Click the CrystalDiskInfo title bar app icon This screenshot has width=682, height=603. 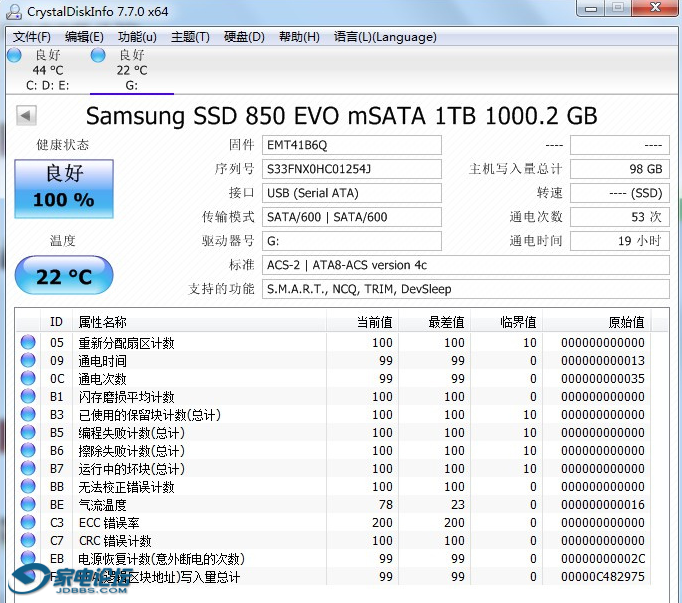click(13, 11)
